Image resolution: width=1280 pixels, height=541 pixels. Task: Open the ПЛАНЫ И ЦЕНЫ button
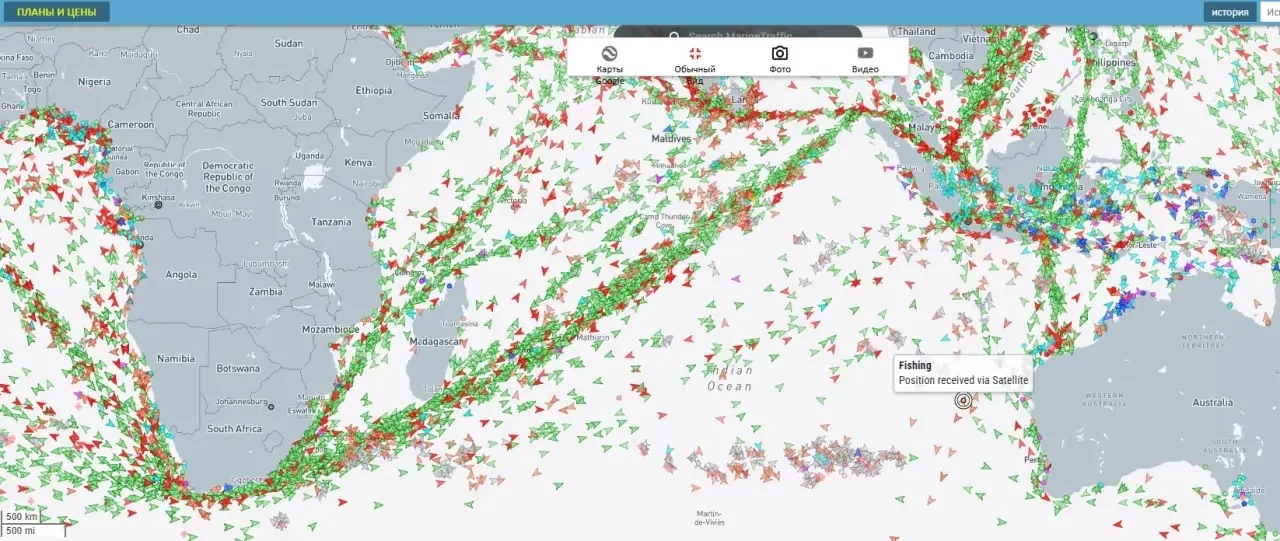pyautogui.click(x=56, y=12)
